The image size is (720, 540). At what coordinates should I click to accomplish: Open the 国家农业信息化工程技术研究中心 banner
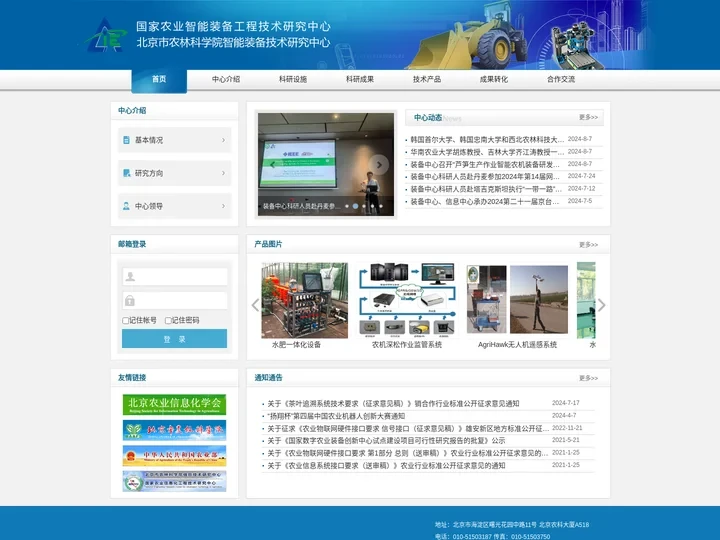tap(174, 481)
